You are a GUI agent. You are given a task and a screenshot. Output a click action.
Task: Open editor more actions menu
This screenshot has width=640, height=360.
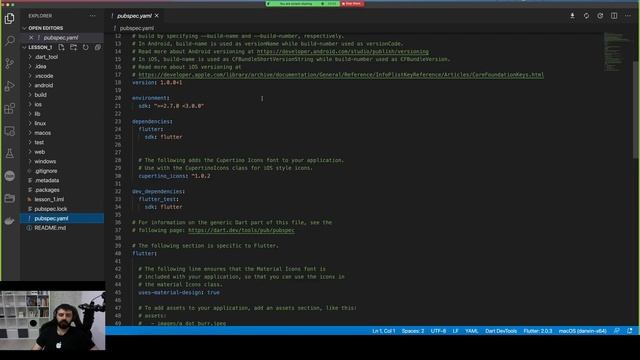pos(628,16)
